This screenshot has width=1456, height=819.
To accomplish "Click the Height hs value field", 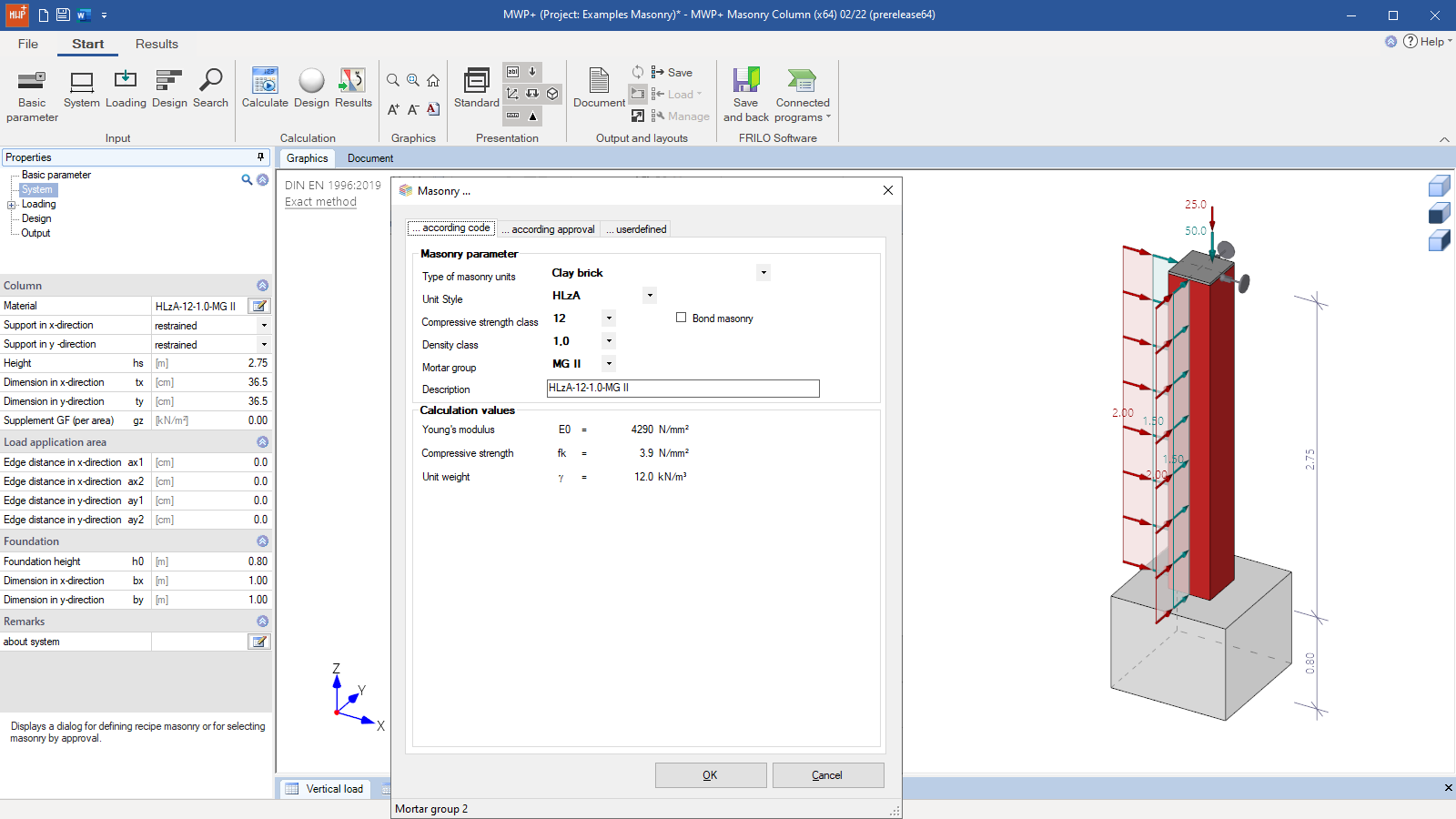I will click(211, 363).
